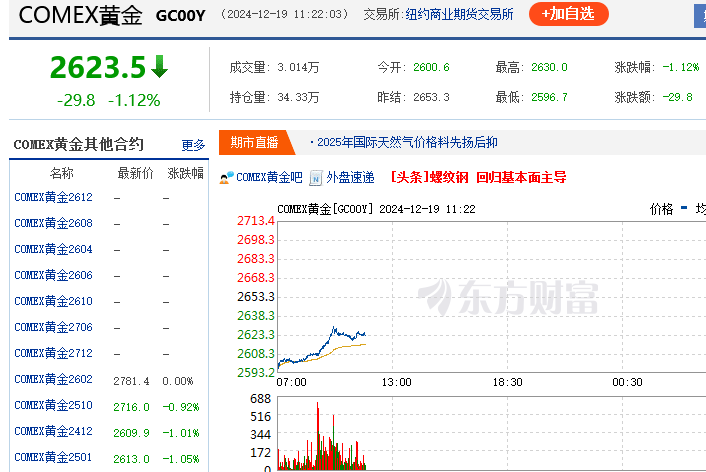The height and width of the screenshot is (472, 706).
Task: Click the COMEX黄金 title heading
Action: coord(81,15)
